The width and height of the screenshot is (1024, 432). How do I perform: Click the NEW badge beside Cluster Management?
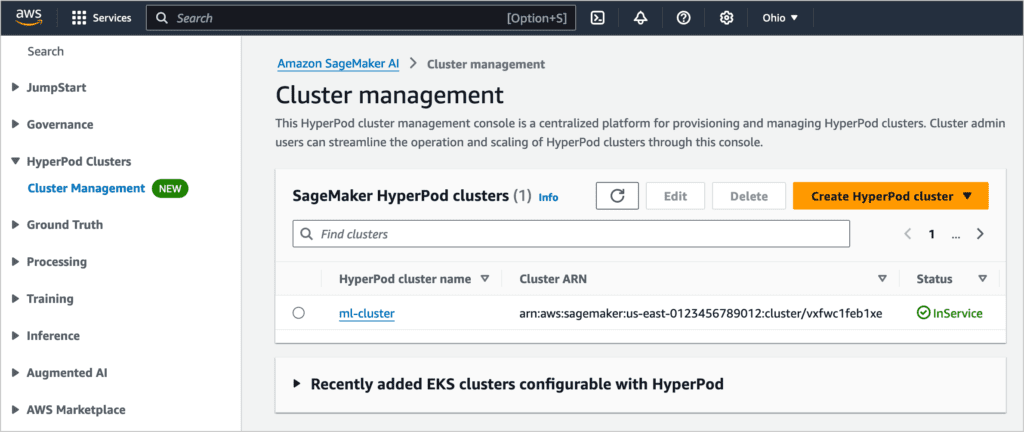(170, 189)
